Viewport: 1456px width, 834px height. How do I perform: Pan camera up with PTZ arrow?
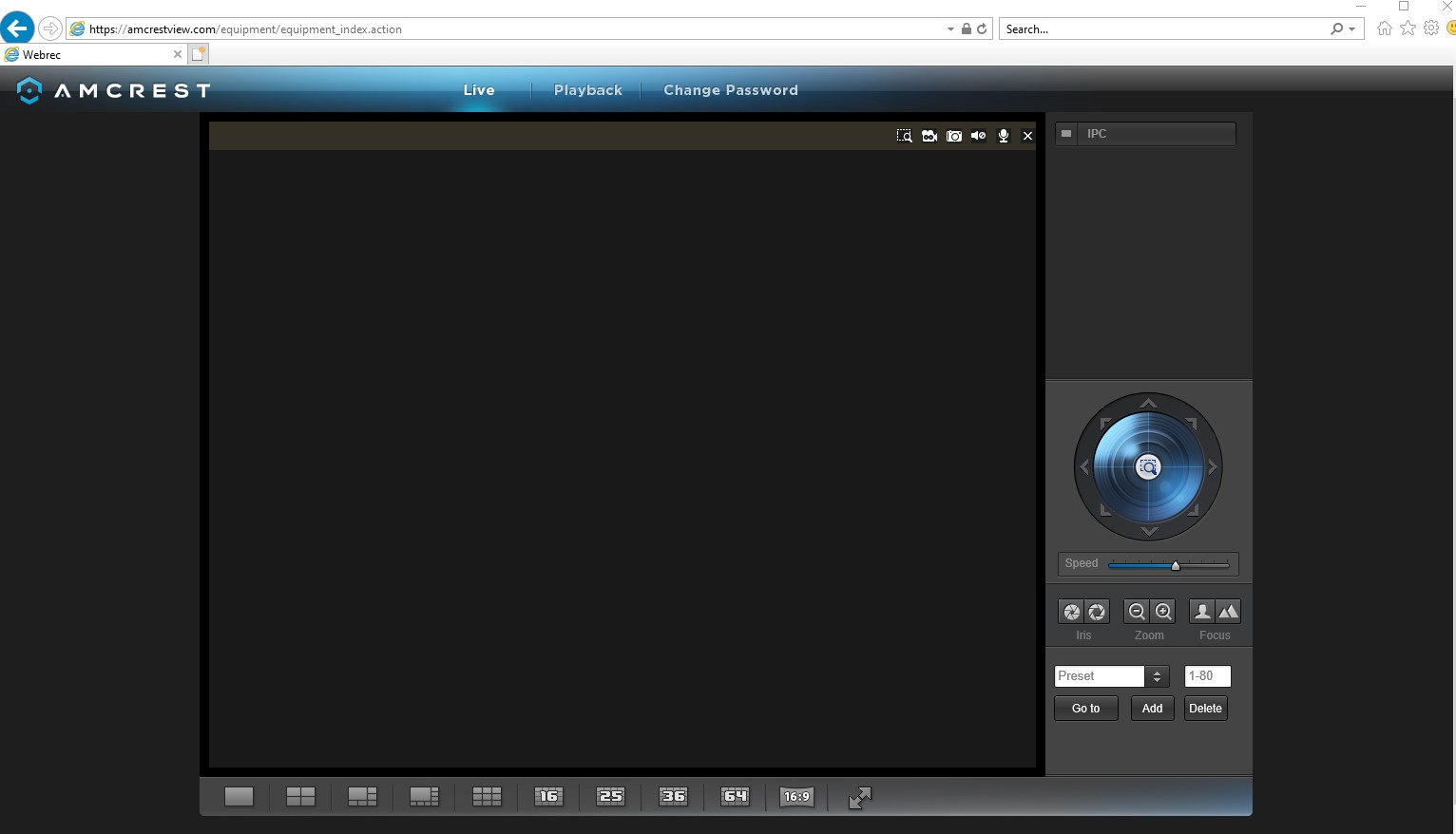click(x=1148, y=404)
